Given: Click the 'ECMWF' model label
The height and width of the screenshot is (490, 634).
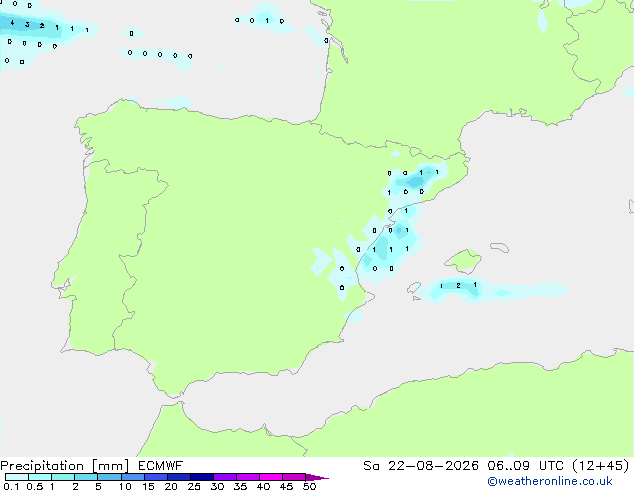Looking at the screenshot, I should [x=161, y=466].
